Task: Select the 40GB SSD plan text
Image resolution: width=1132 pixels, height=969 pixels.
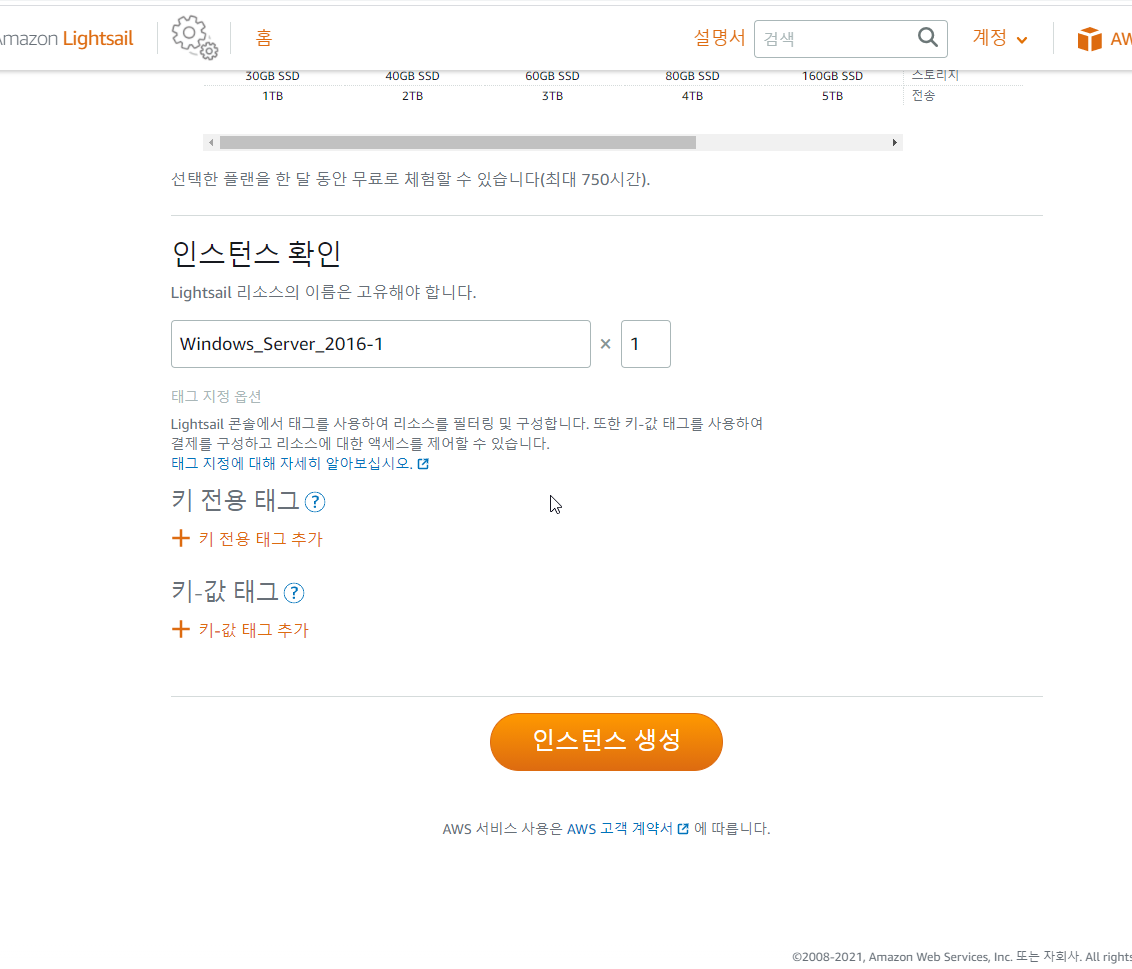Action: (x=412, y=76)
